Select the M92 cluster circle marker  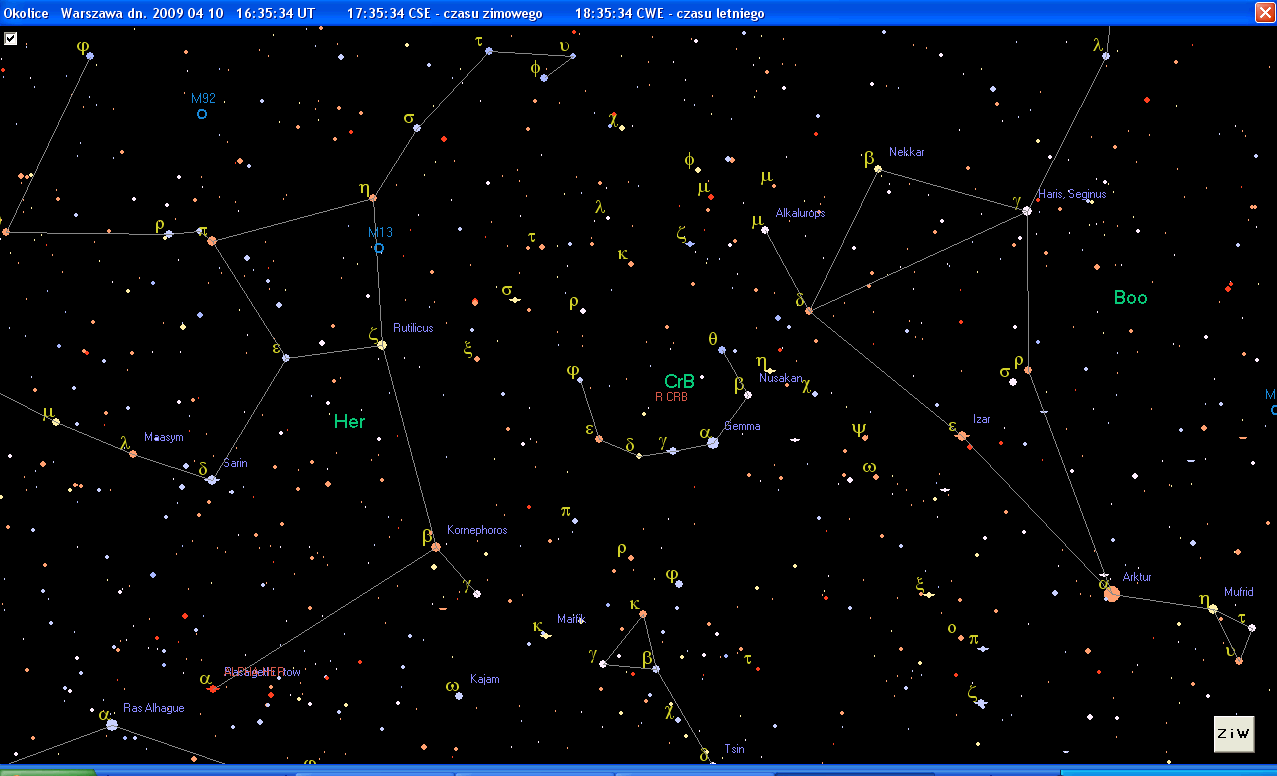click(x=202, y=114)
